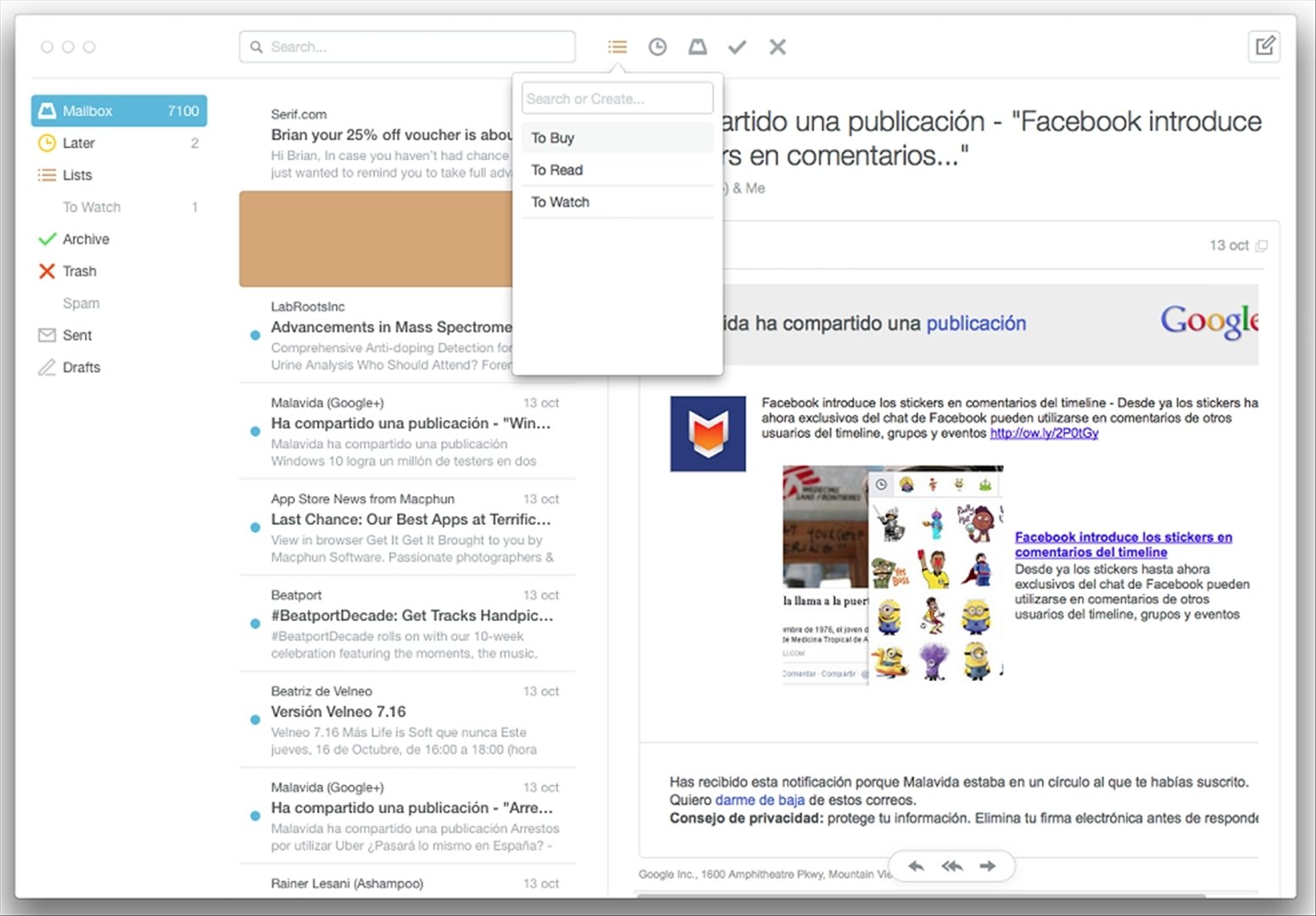
Task: Open the http://ow.ly/2P0tGy link
Action: click(x=1044, y=433)
